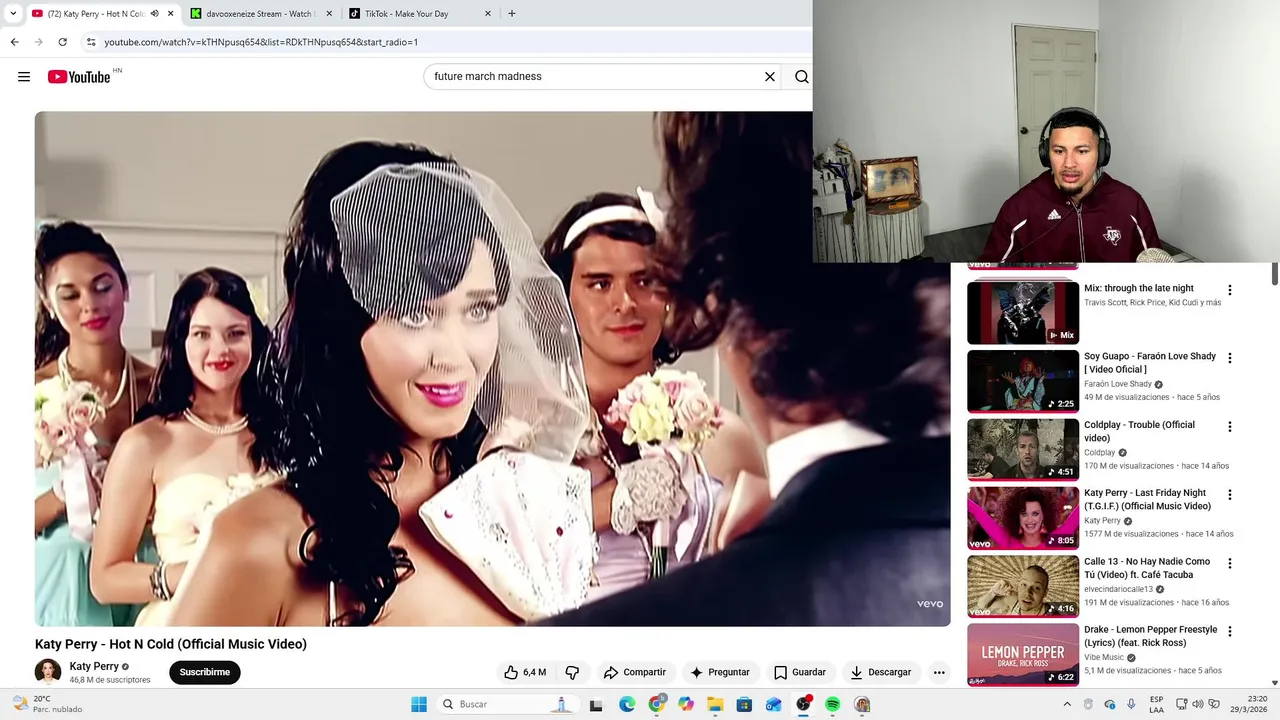Open Microsoft Store from taskbar
Screen dimensions: 1280x720
744,704
